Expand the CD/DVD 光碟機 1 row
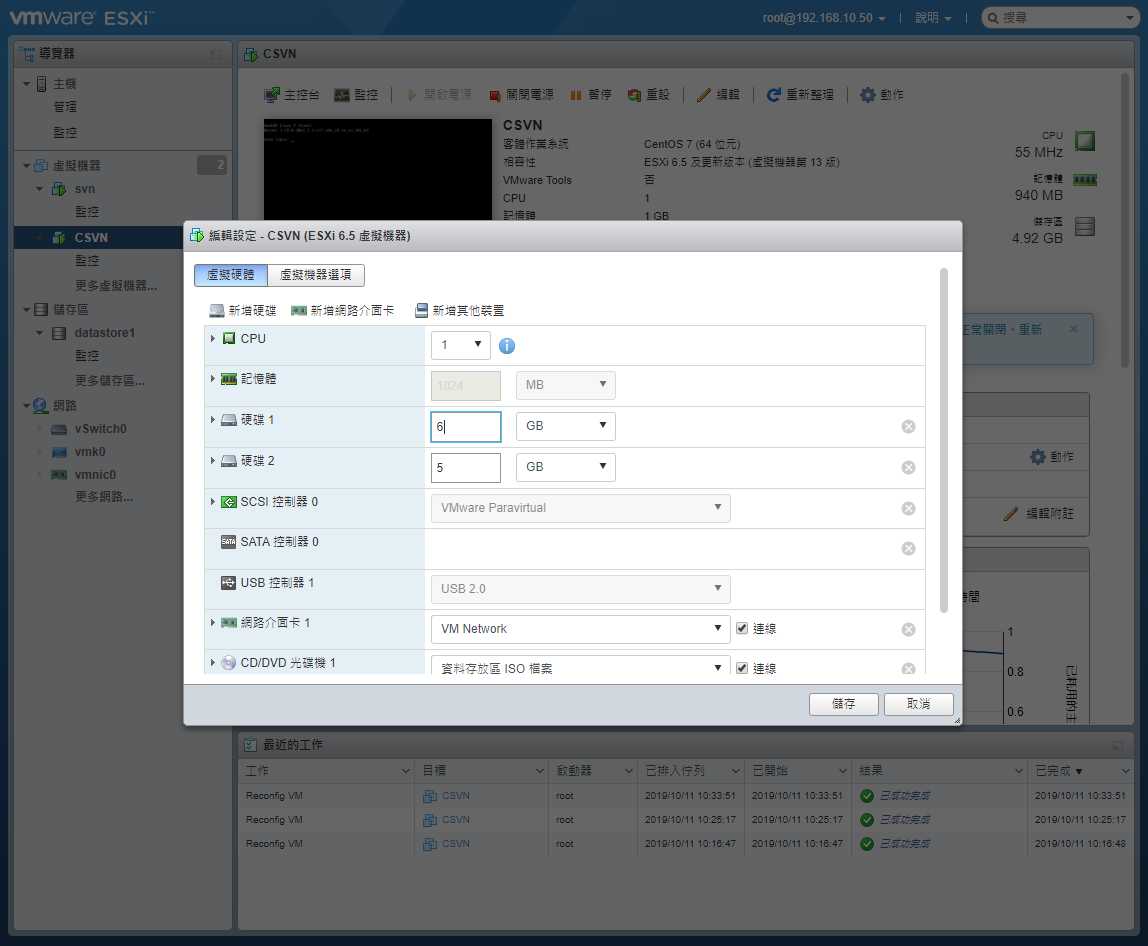The image size is (1148, 946). tap(213, 663)
